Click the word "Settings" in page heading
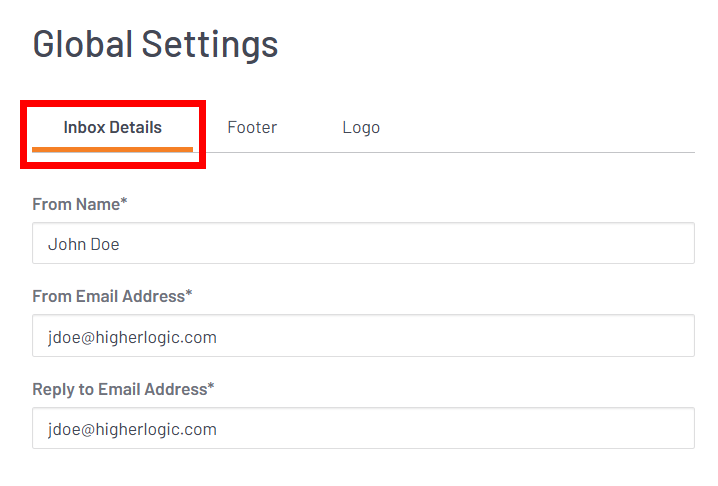 point(209,44)
